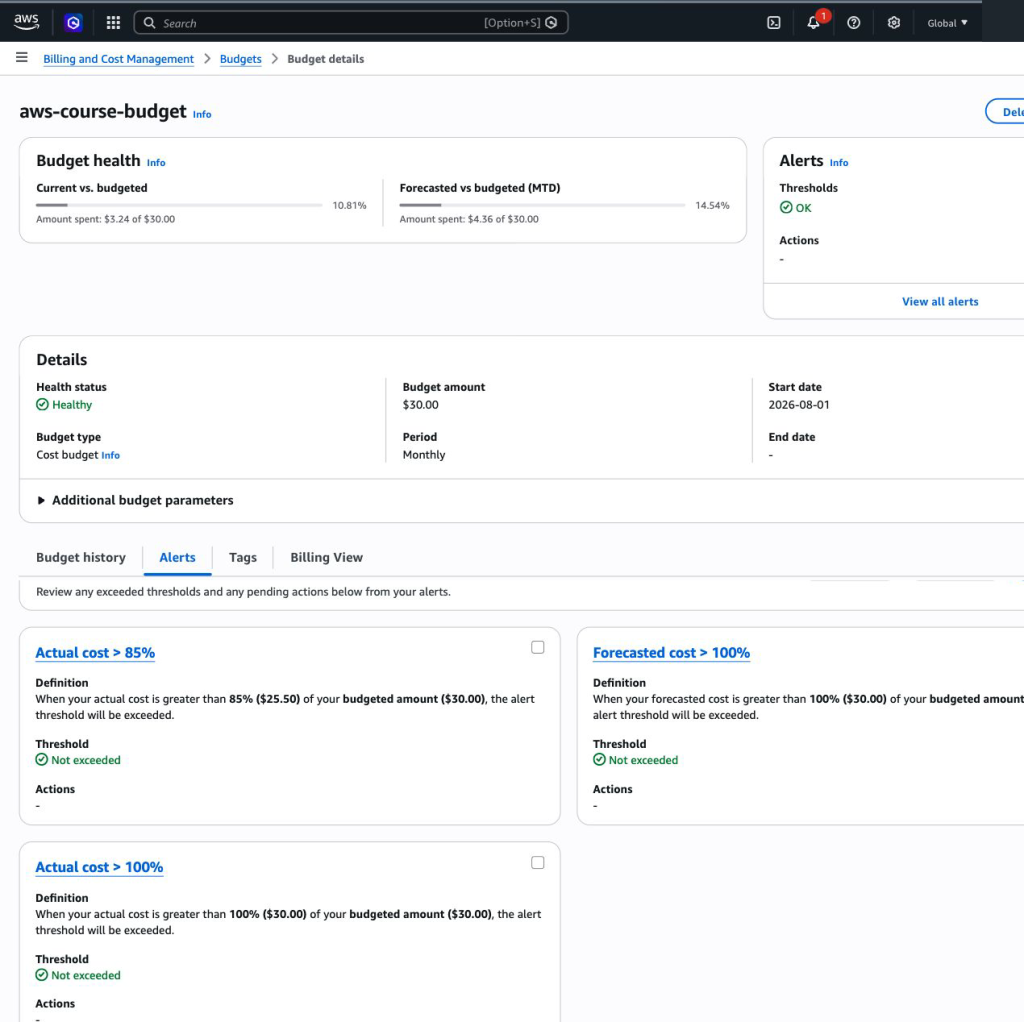Click the start date 2026-08-01 value

(x=799, y=405)
